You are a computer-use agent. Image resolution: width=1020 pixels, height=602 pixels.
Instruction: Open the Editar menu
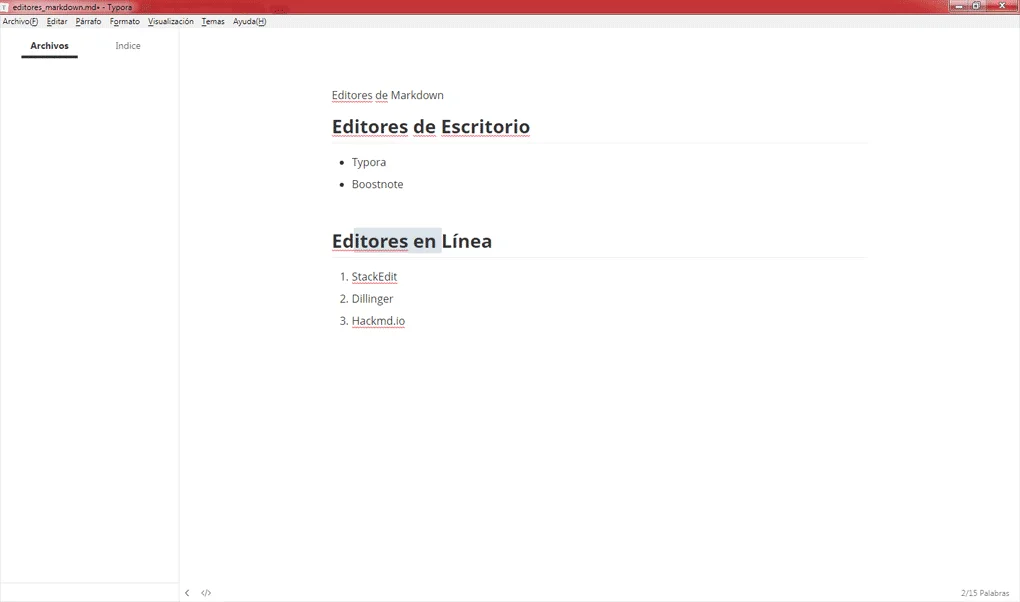(56, 21)
